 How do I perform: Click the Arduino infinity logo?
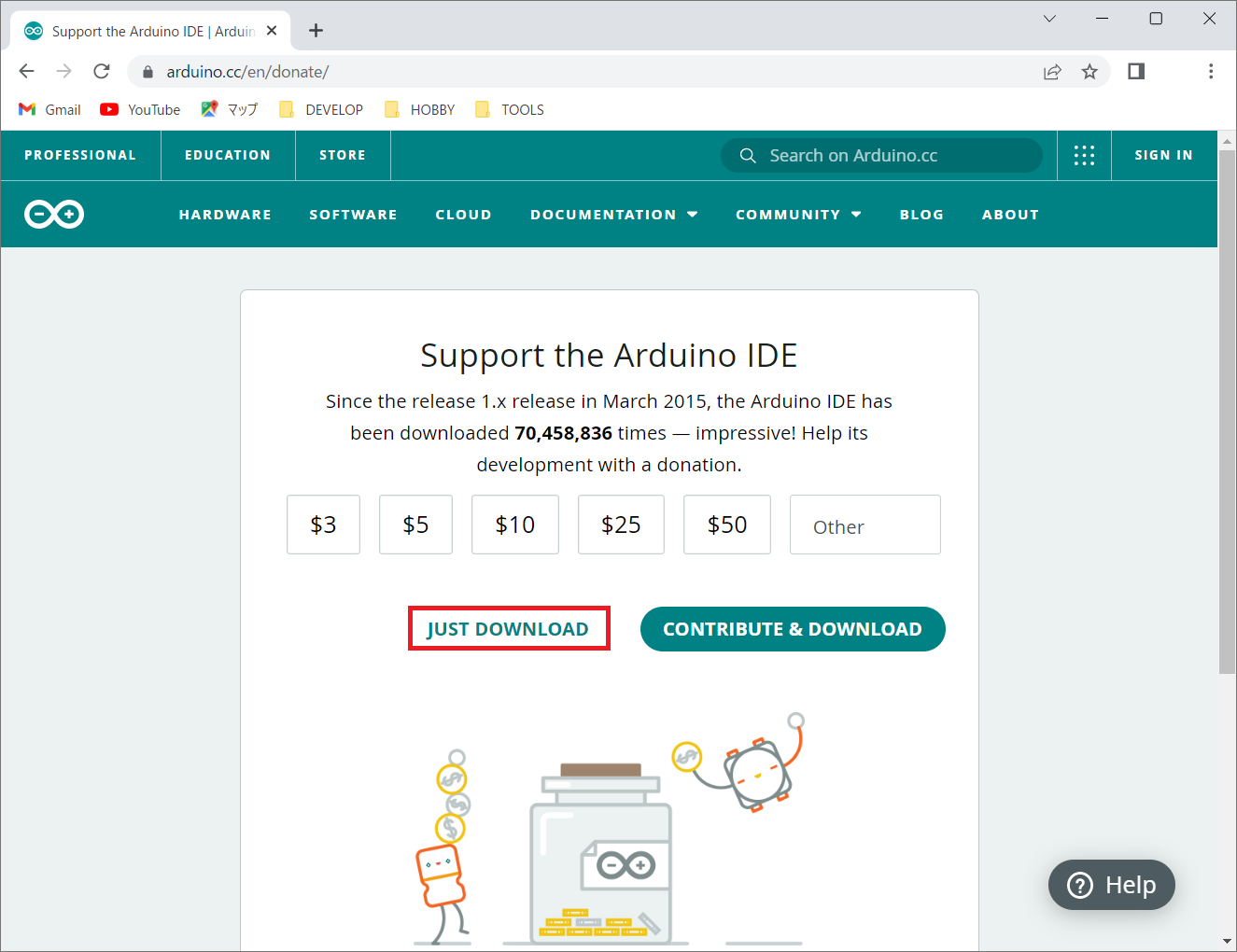click(x=53, y=214)
